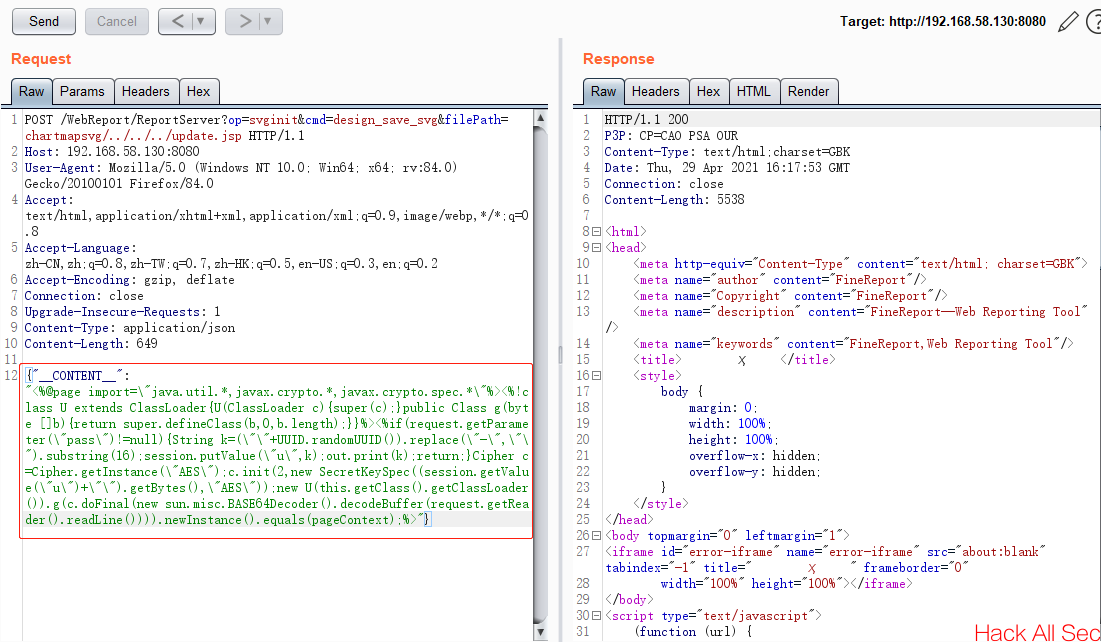
Task: Click the Content-Length: 649 header
Action: 91,344
